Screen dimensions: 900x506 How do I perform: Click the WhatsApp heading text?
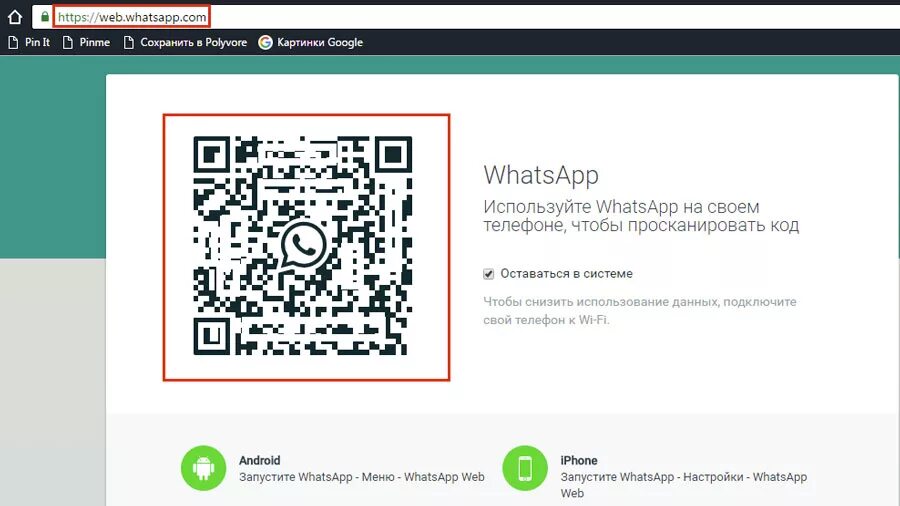tap(541, 175)
